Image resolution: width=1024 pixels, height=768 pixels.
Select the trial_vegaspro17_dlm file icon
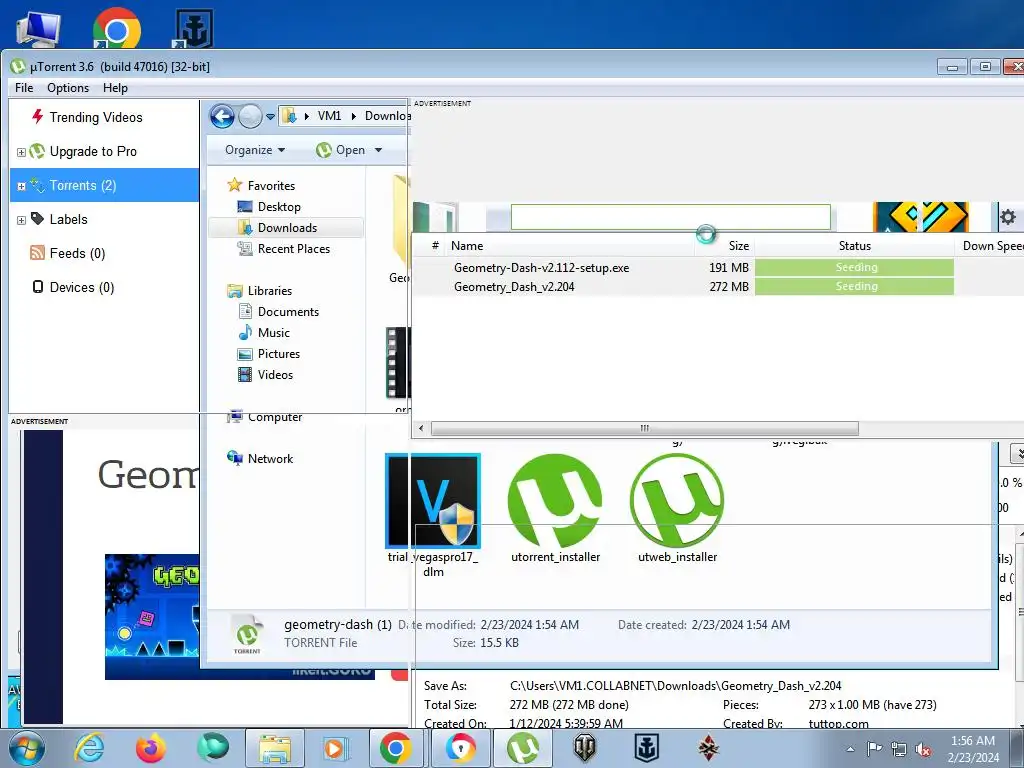pyautogui.click(x=432, y=501)
